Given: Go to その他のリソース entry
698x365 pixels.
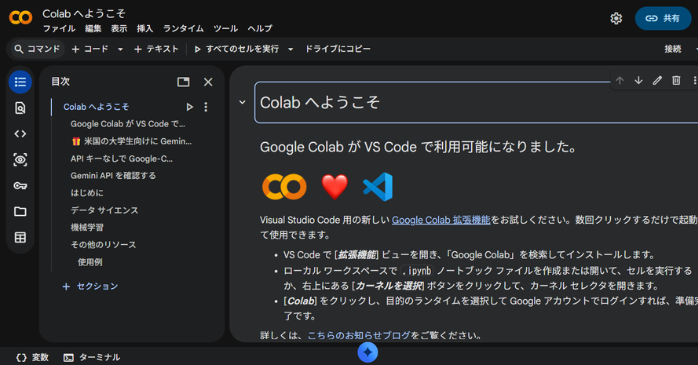Looking at the screenshot, I should coord(103,245).
